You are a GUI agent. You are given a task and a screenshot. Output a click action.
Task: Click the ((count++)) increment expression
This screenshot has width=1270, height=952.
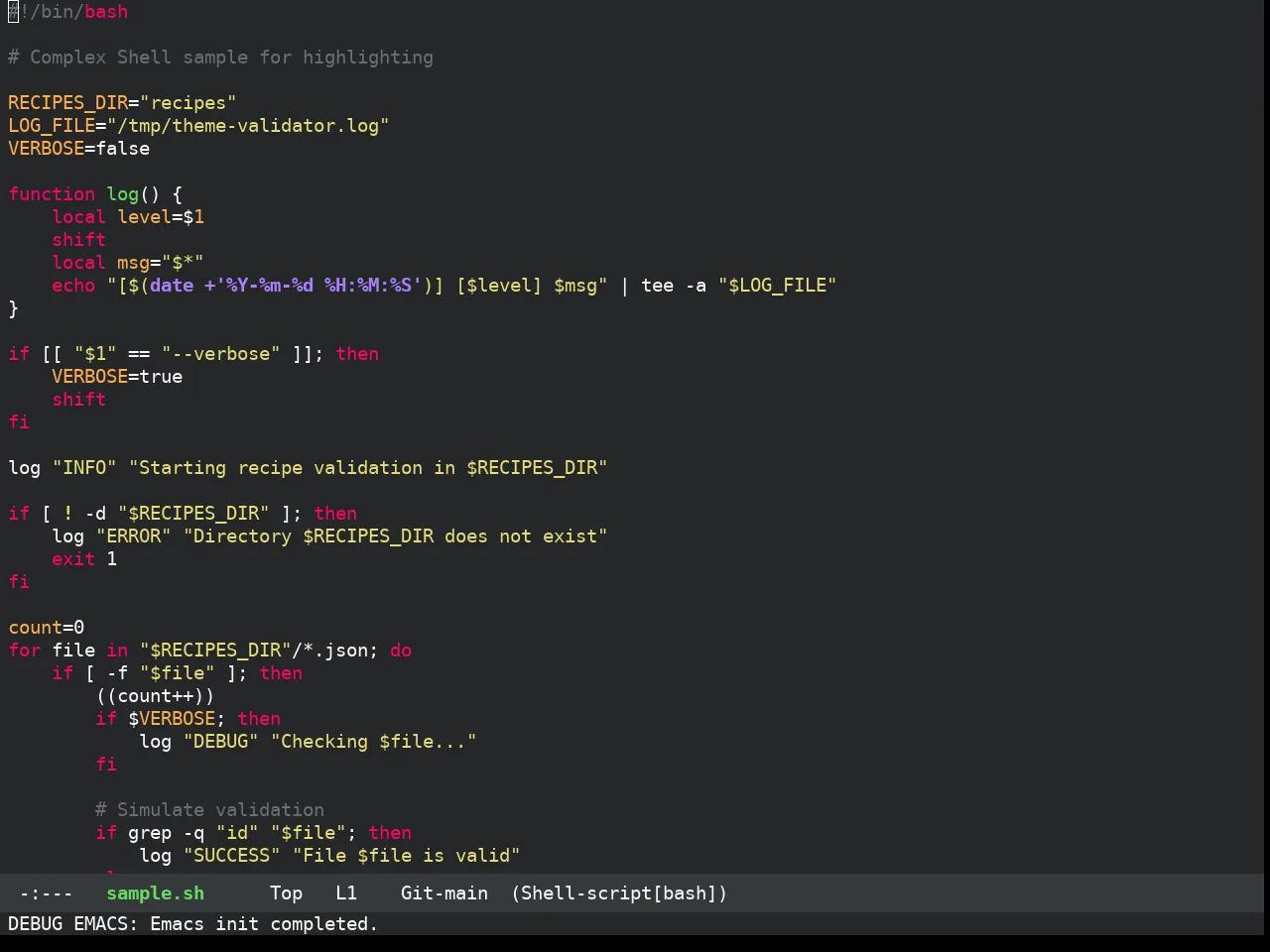[155, 696]
